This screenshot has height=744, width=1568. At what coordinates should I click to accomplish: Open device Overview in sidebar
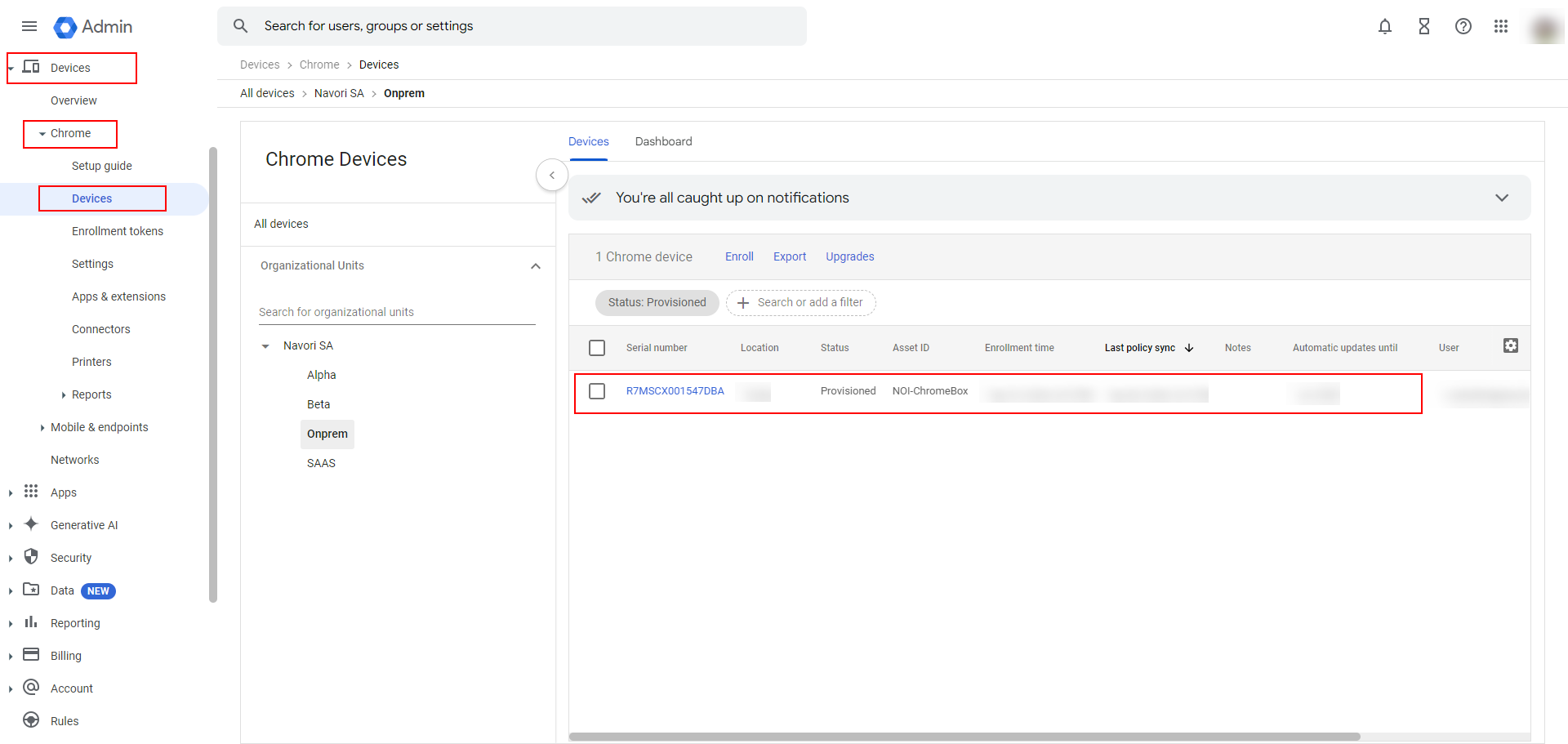73,100
